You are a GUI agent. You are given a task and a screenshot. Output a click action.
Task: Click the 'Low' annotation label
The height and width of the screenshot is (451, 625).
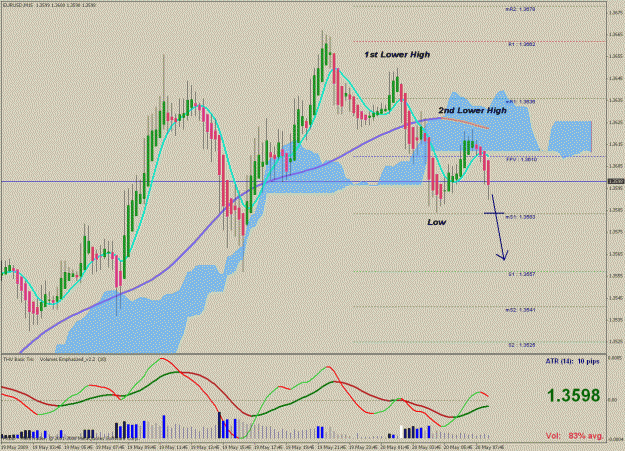pyautogui.click(x=436, y=222)
